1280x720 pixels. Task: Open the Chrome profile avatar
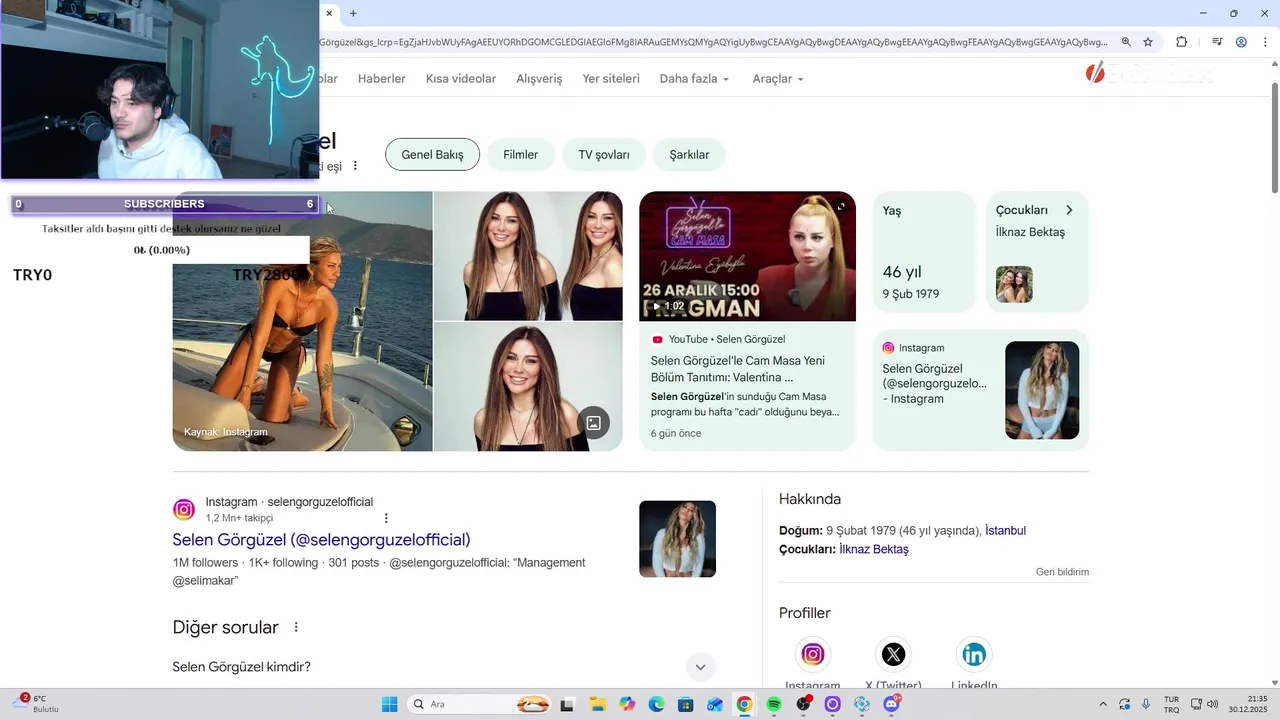(1241, 42)
